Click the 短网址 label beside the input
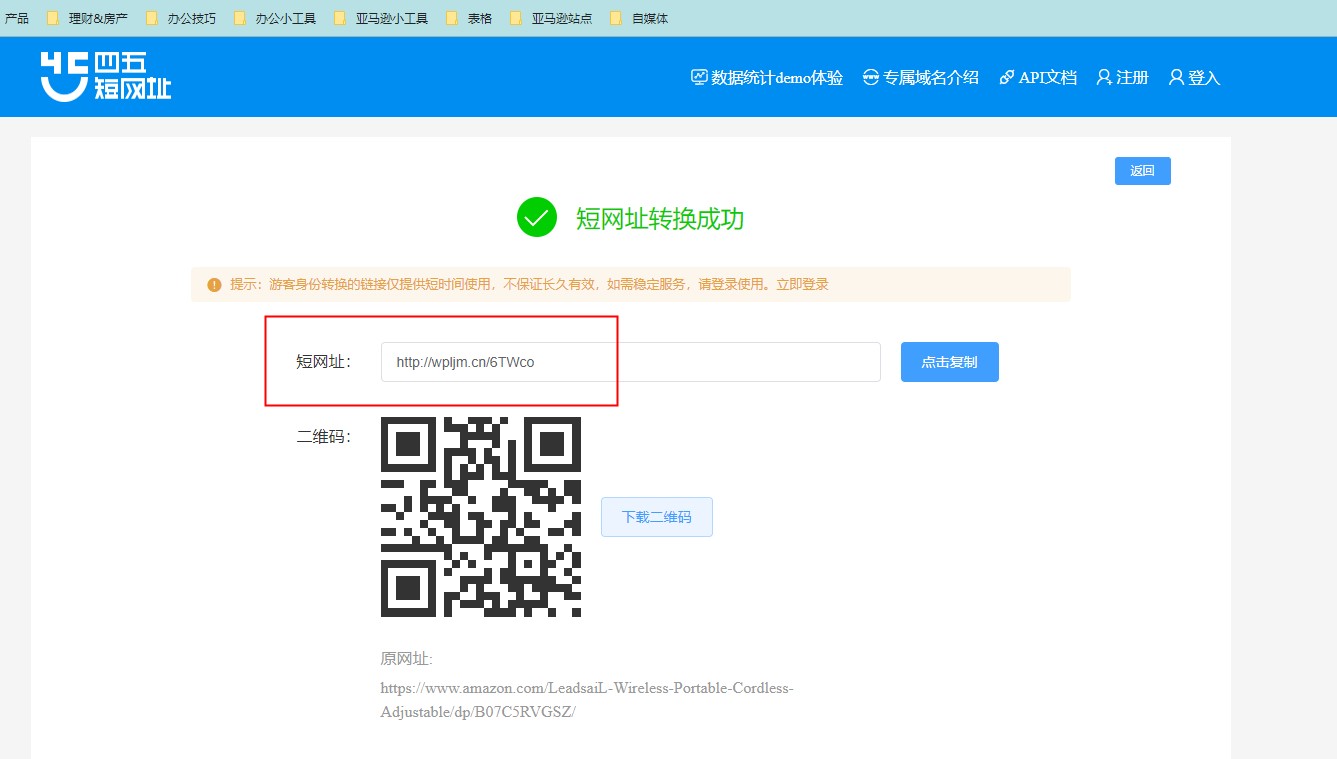The width and height of the screenshot is (1337, 759). pyautogui.click(x=324, y=362)
